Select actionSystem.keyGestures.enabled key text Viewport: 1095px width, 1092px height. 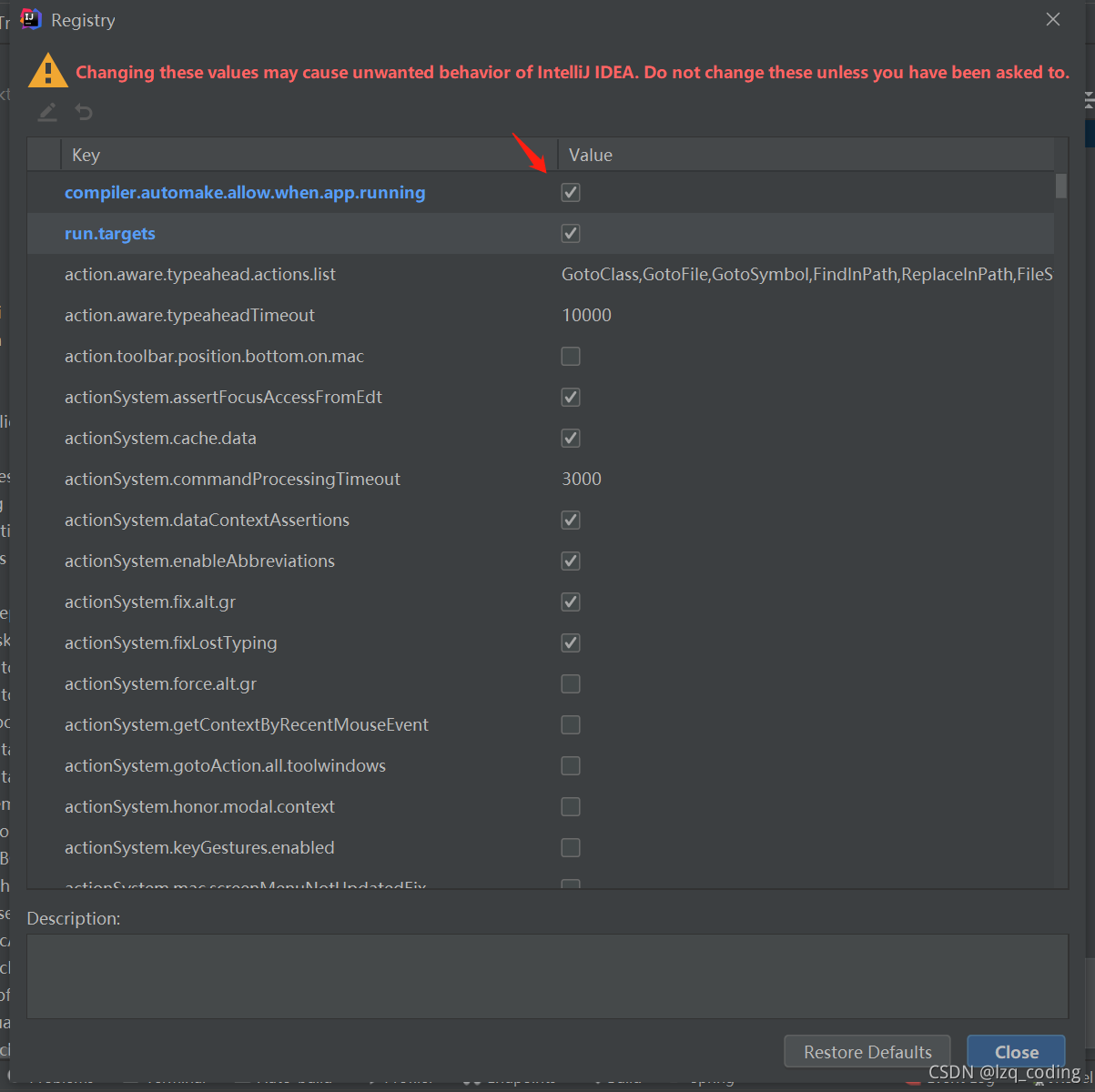coord(199,848)
